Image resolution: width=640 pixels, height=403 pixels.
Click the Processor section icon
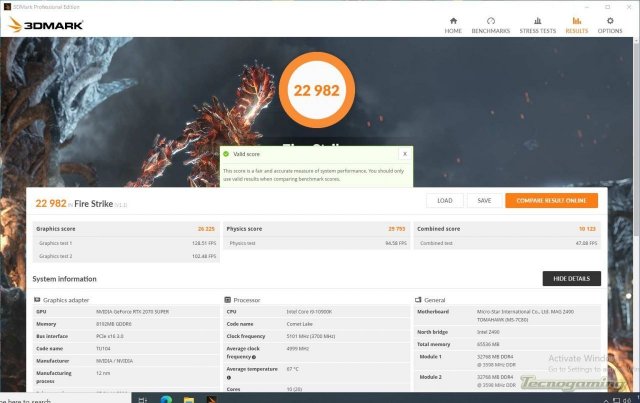coord(227,300)
